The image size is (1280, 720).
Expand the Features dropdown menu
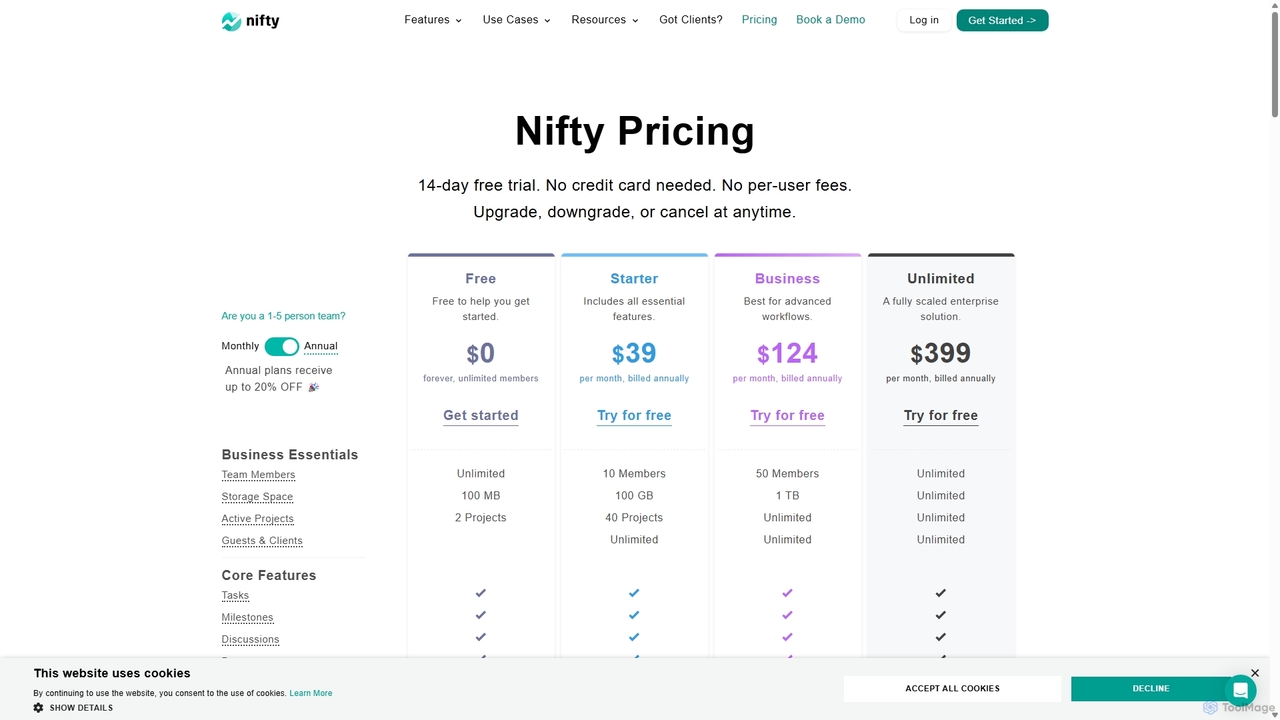pos(433,20)
